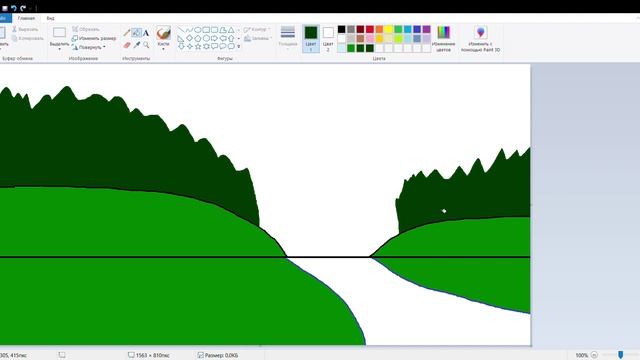Click the Redo arrow in title bar
The image size is (640, 360).
tap(23, 8)
